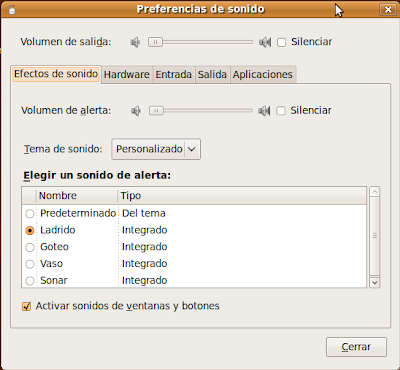Click the low volume speaker icon for output

pyautogui.click(x=135, y=42)
